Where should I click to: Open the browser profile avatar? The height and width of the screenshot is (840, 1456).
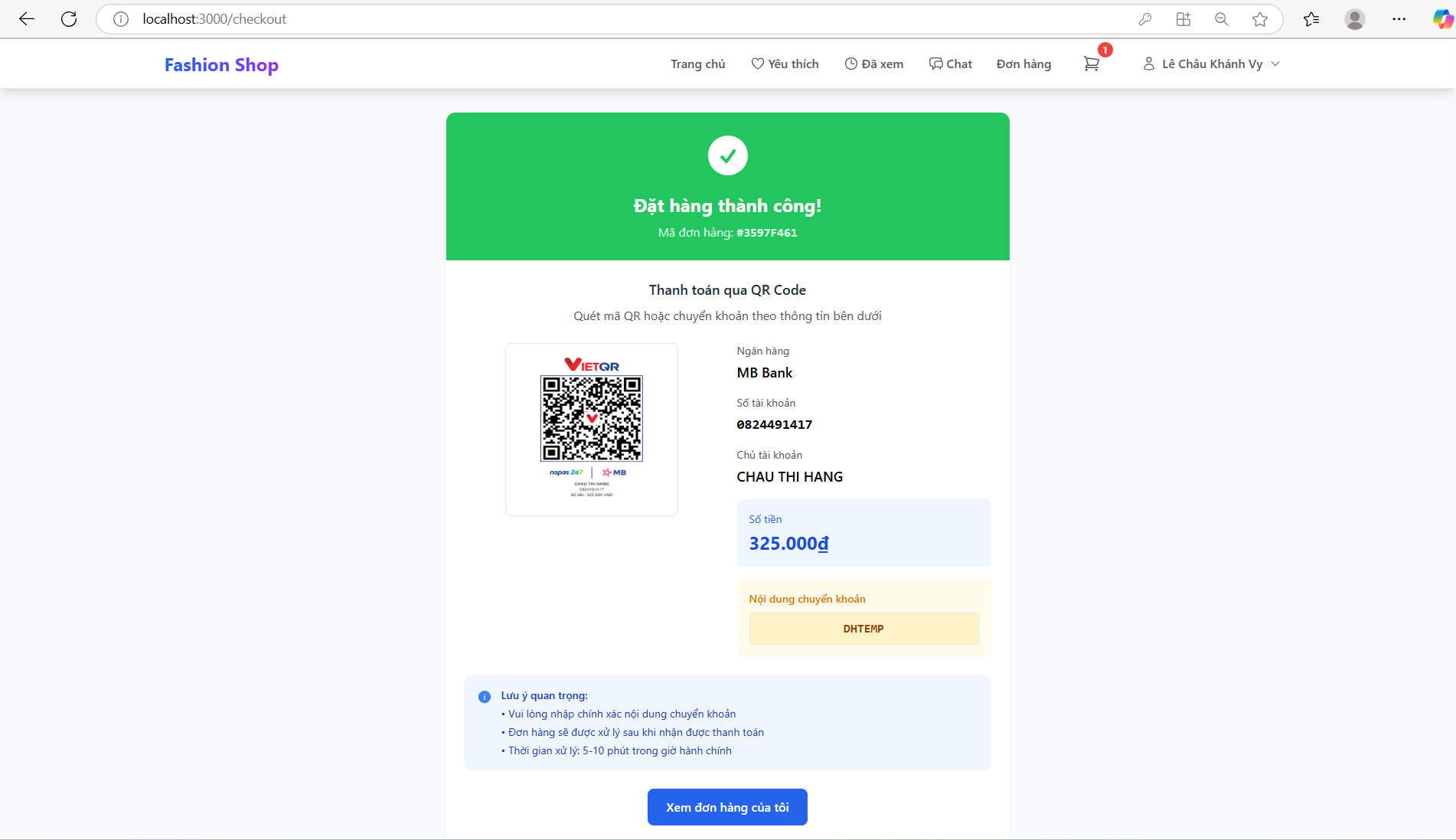click(x=1355, y=19)
